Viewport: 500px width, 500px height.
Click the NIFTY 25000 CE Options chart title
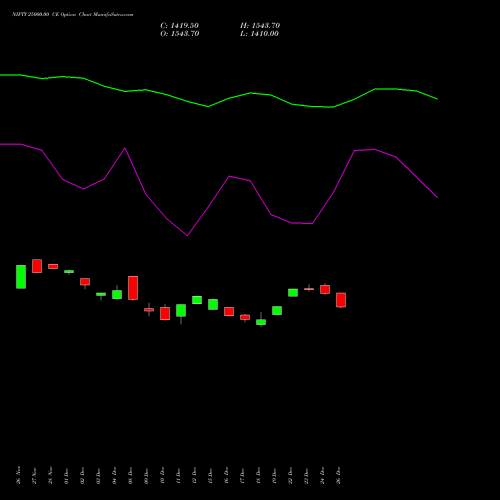click(73, 15)
